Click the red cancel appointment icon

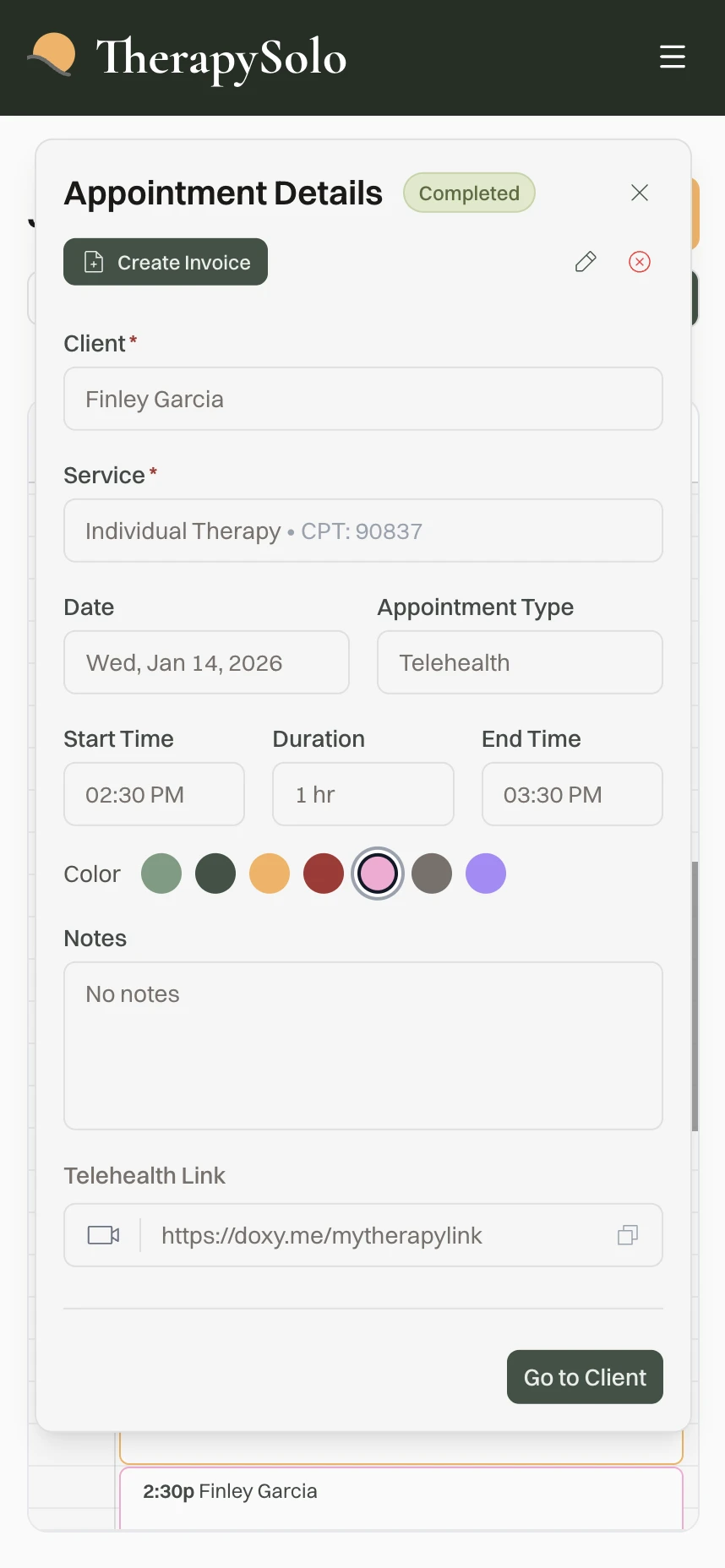coord(640,262)
